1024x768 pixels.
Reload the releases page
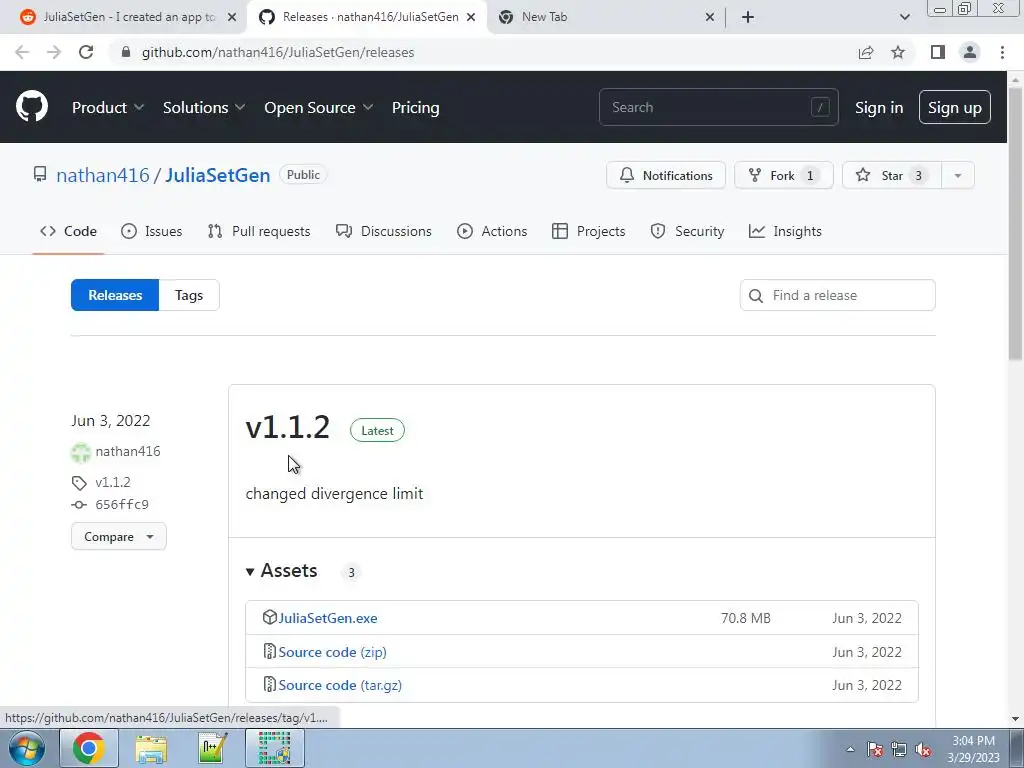86,52
